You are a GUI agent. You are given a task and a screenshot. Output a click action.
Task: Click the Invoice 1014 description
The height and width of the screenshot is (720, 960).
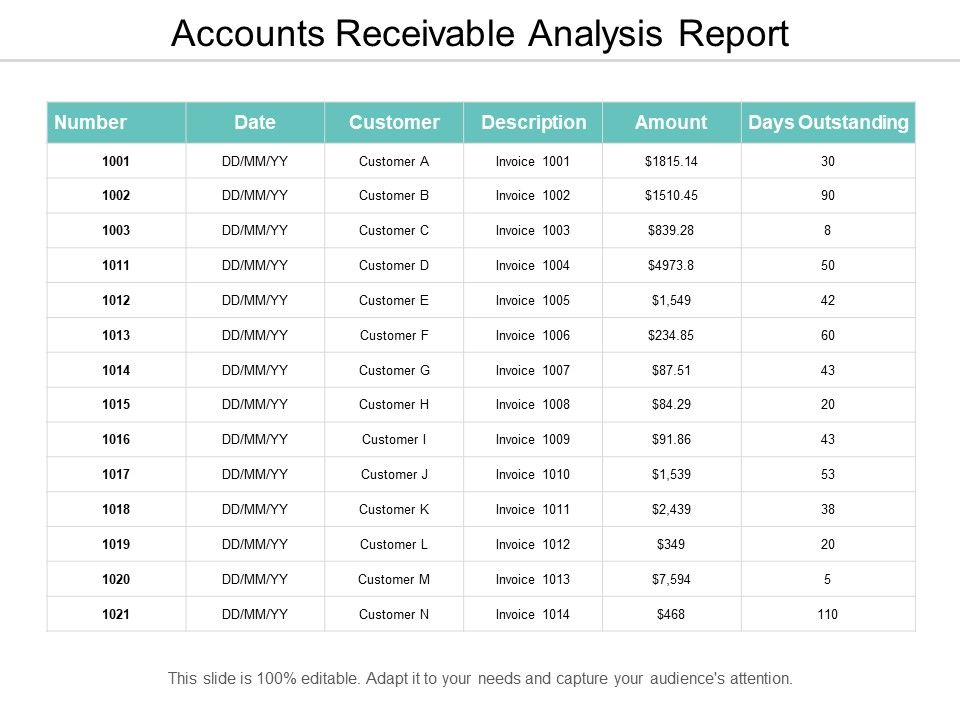(533, 613)
